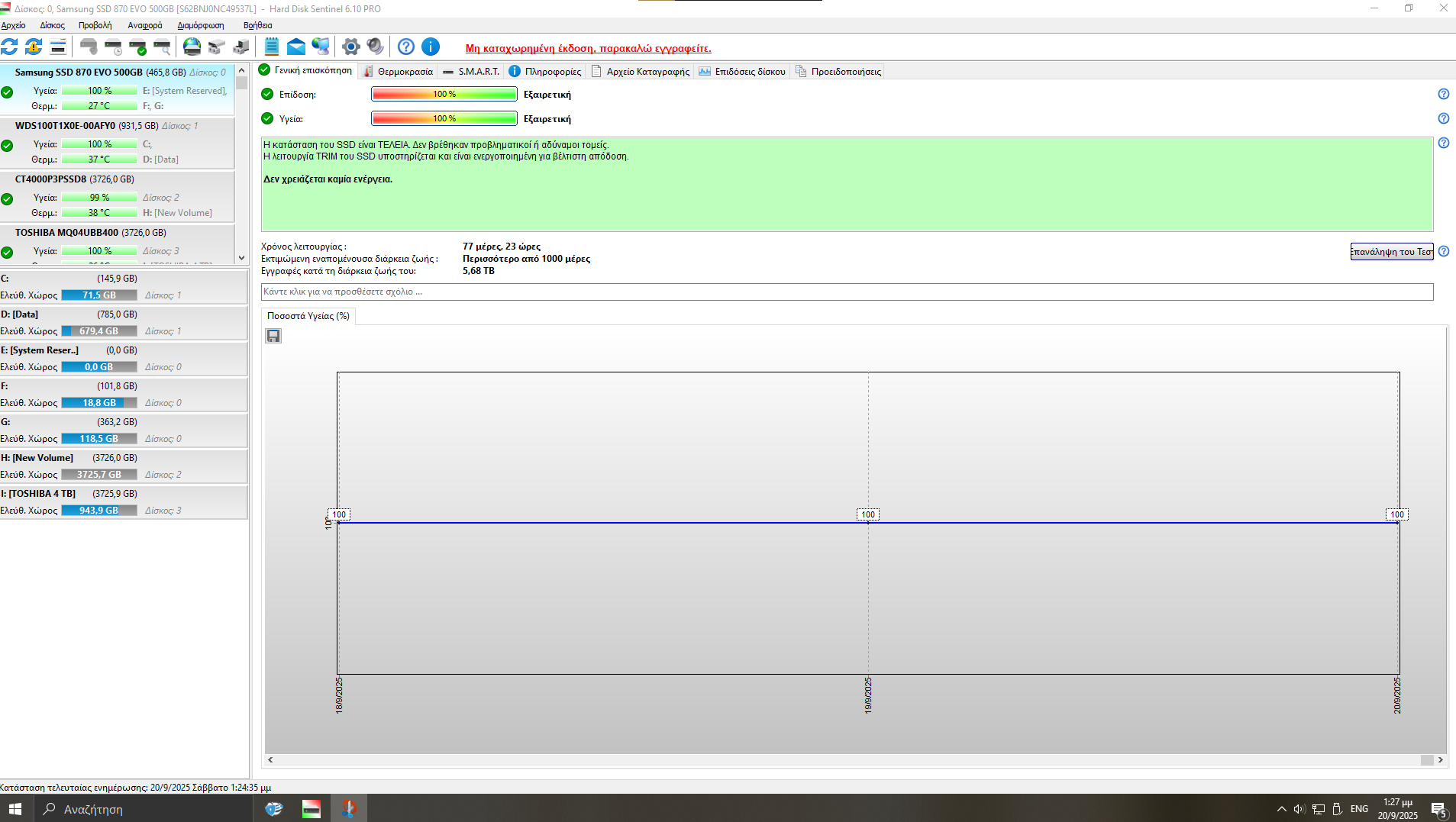
Task: Show hidden tray icons chevron
Action: coord(1281,809)
